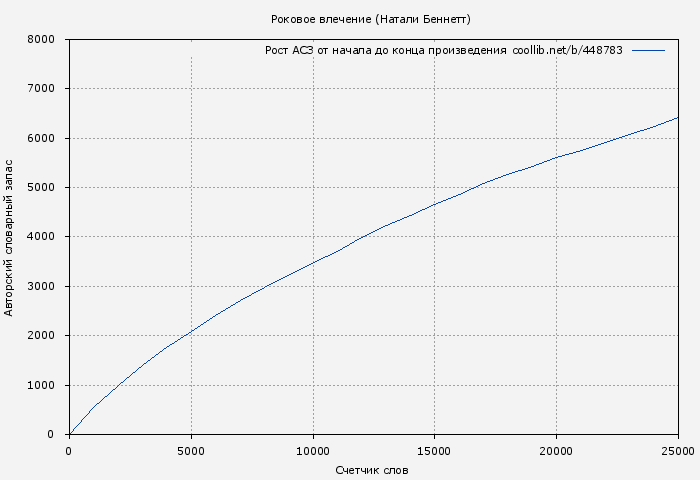
Task: Click the 7000 tick on Y-axis
Action: [x=40, y=89]
